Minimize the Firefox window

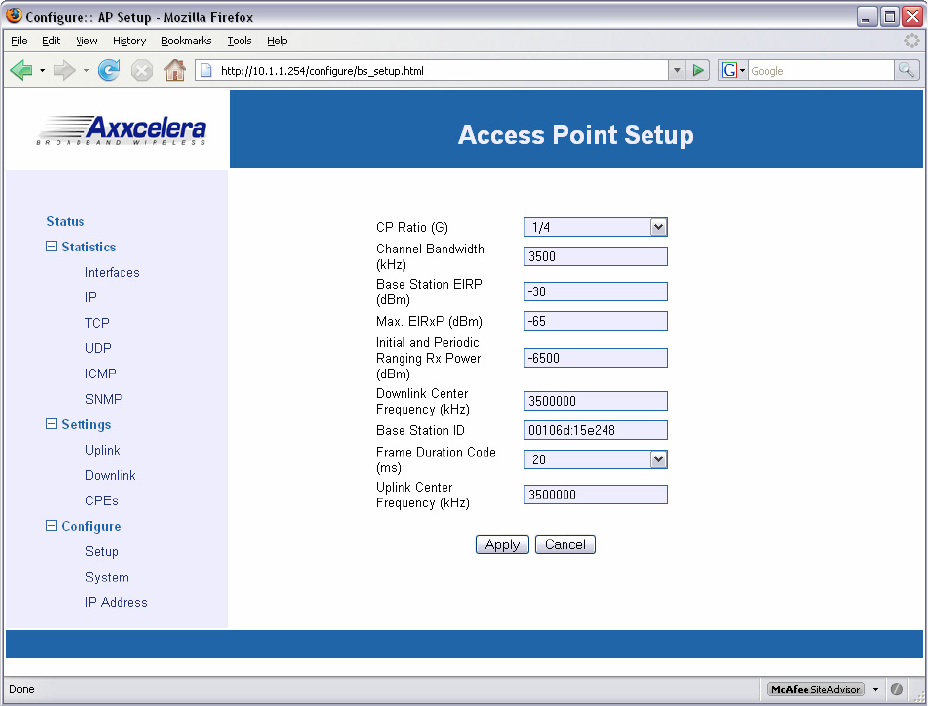coord(866,17)
